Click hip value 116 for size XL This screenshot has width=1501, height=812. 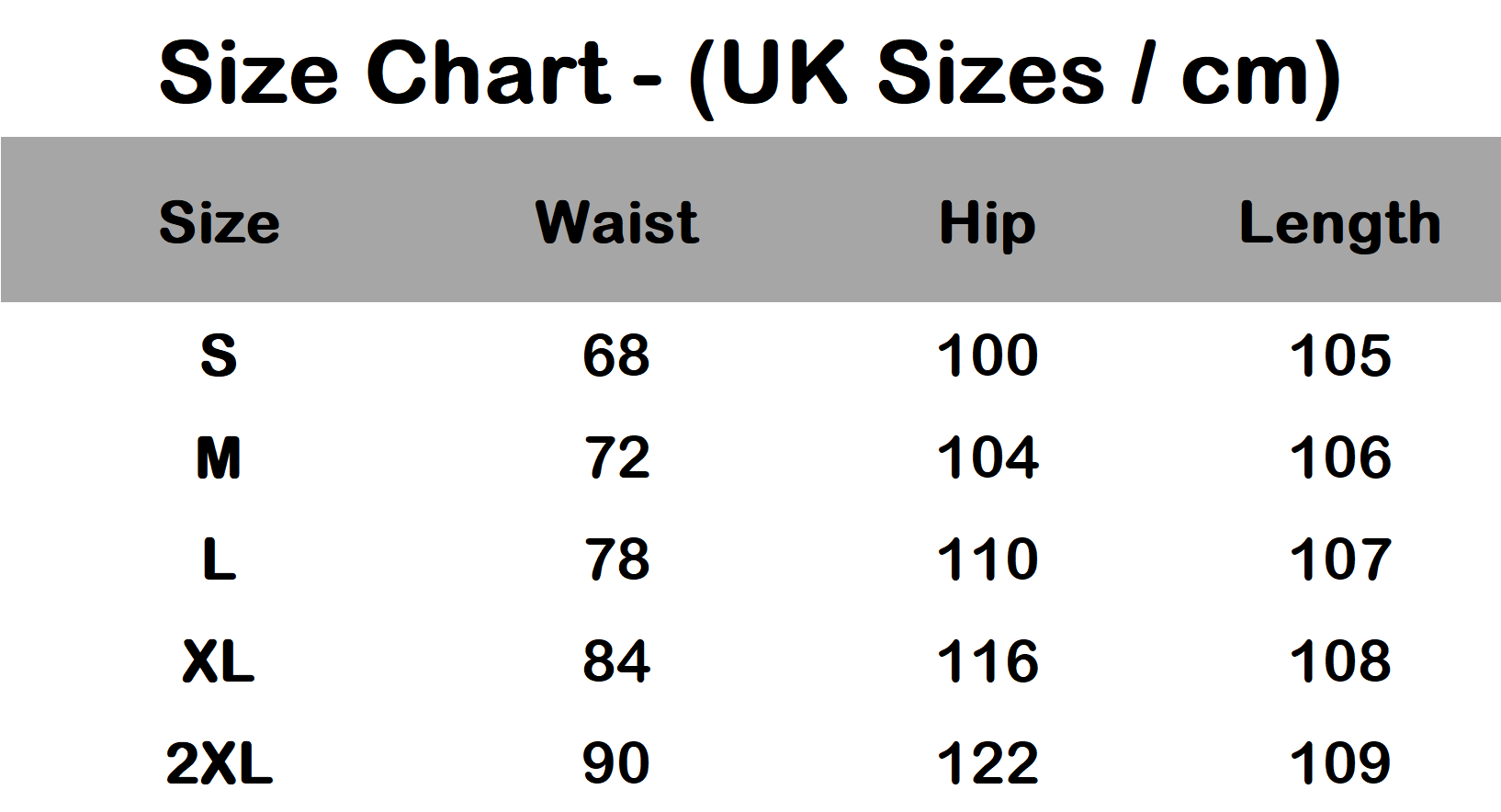tap(987, 661)
